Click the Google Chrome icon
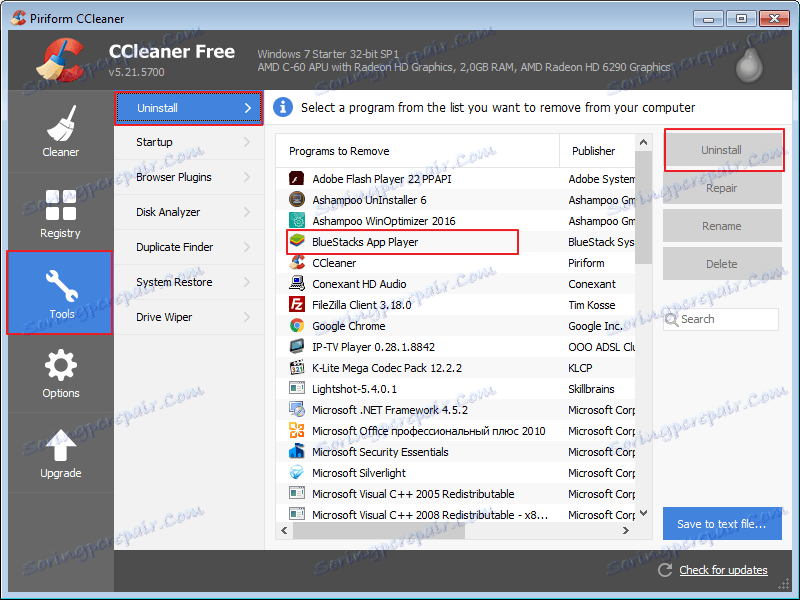The height and width of the screenshot is (600, 800). click(x=296, y=326)
